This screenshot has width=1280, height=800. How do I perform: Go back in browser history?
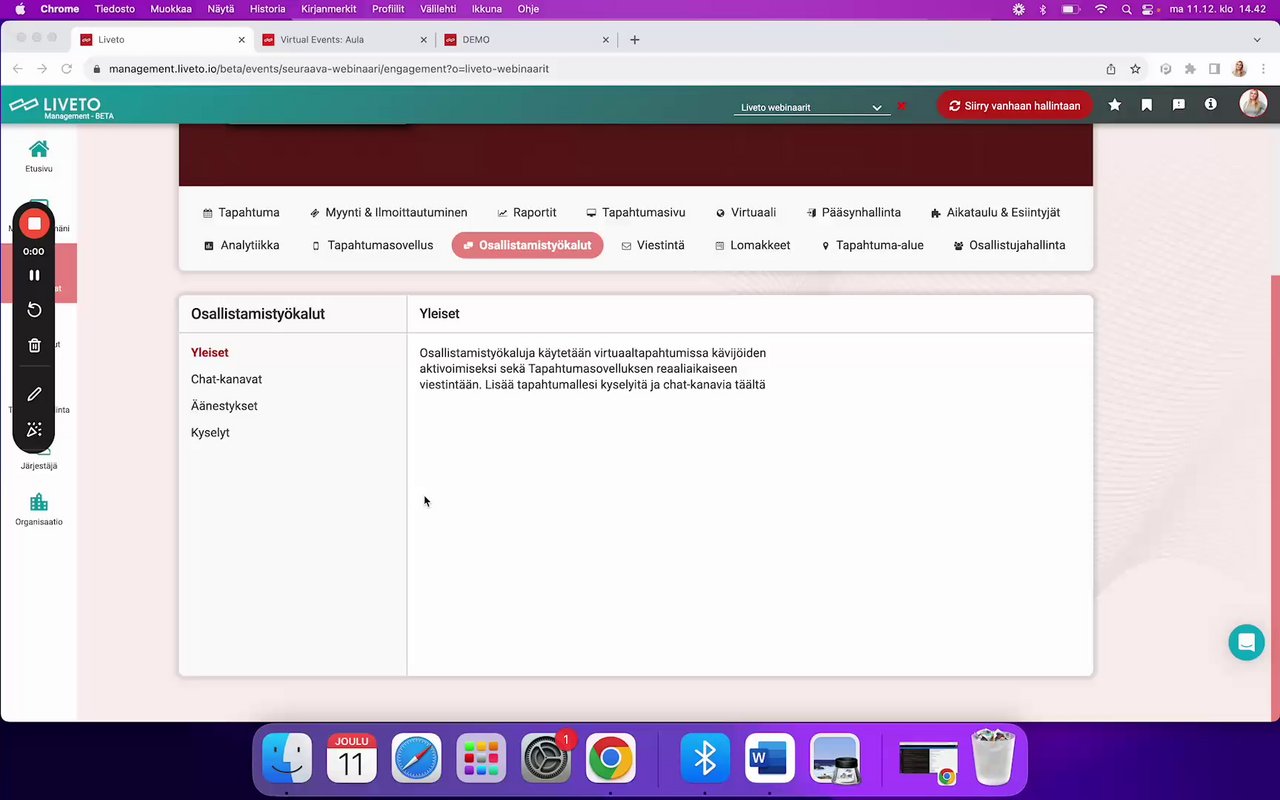coord(17,69)
